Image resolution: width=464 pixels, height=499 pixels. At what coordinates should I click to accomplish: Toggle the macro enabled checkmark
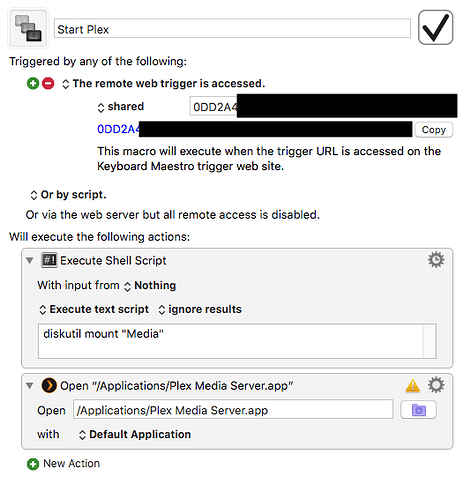(x=435, y=28)
